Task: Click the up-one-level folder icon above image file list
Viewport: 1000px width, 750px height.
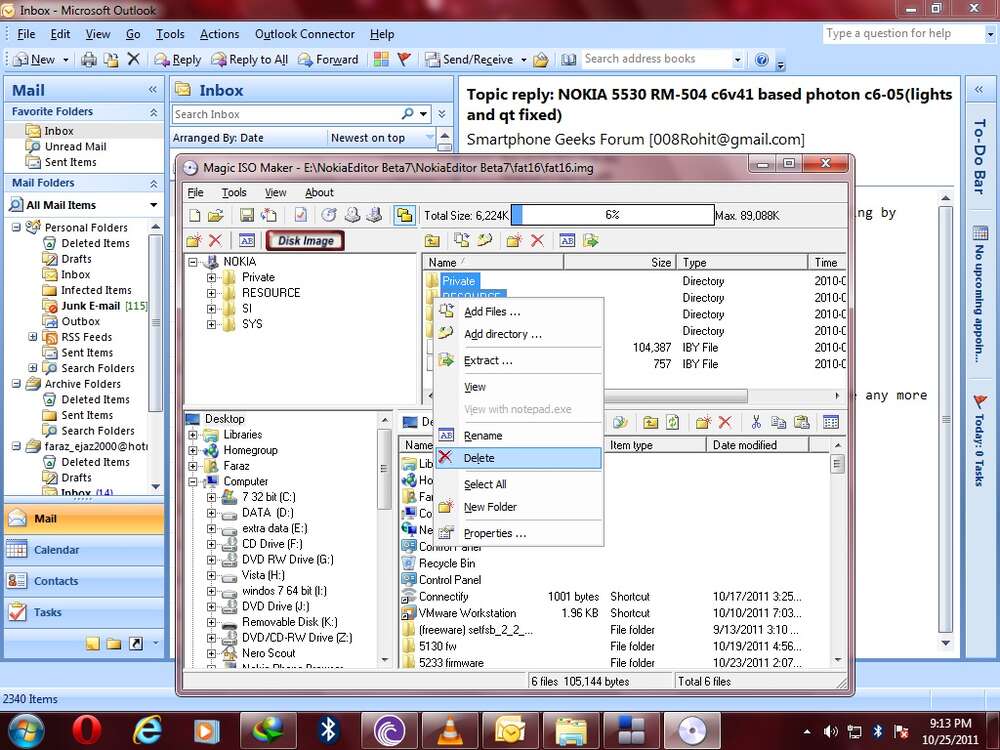Action: click(x=432, y=240)
